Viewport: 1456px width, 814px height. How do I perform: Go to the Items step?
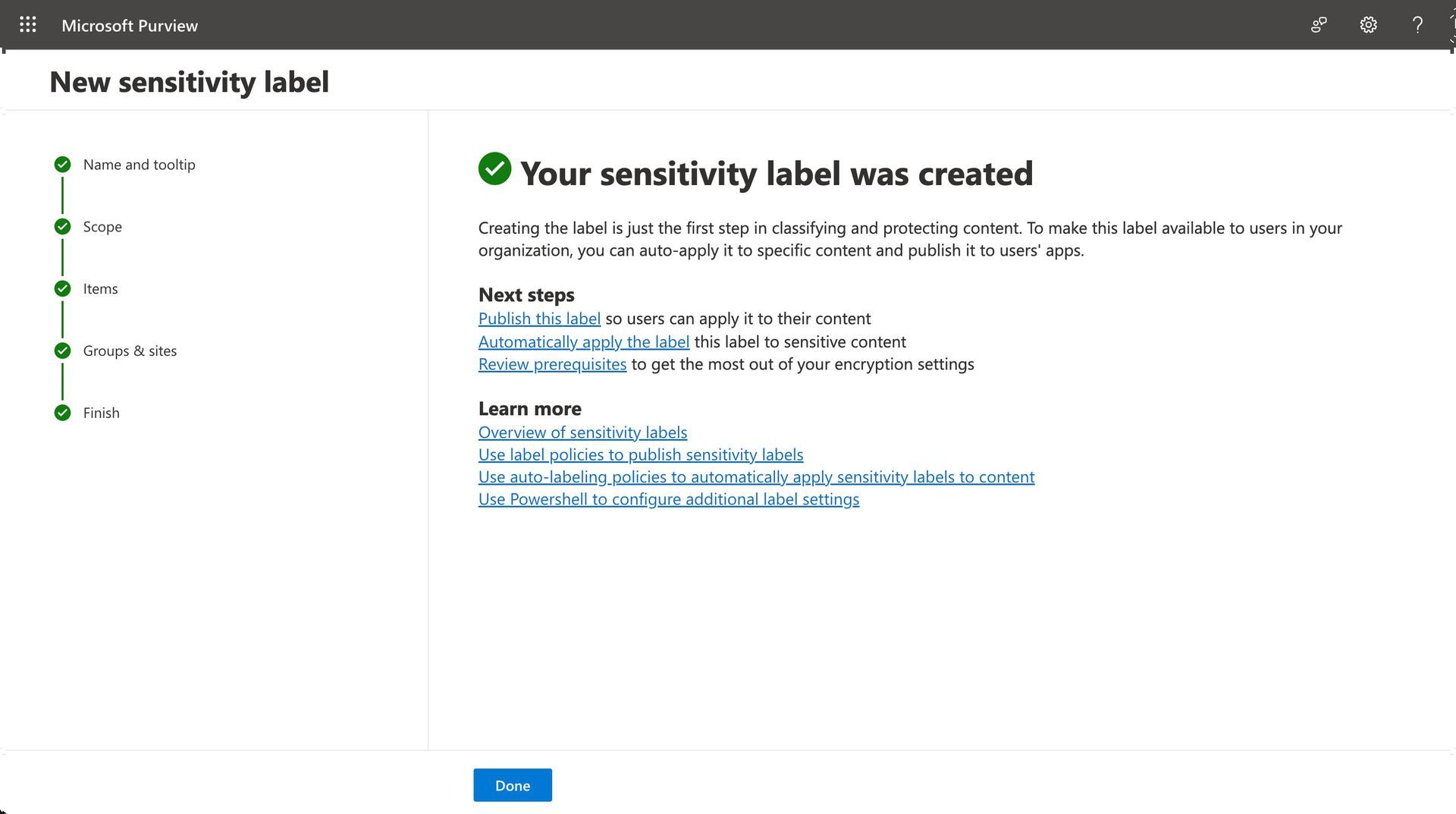(x=100, y=289)
